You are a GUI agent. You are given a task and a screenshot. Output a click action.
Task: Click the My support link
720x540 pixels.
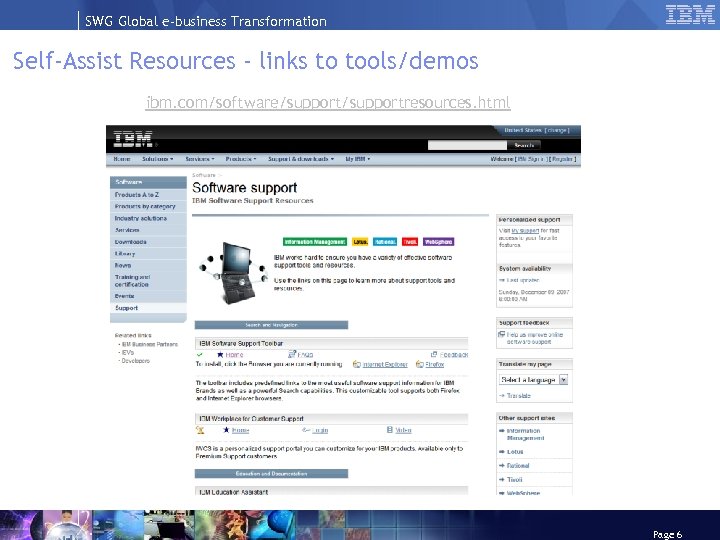tap(525, 231)
